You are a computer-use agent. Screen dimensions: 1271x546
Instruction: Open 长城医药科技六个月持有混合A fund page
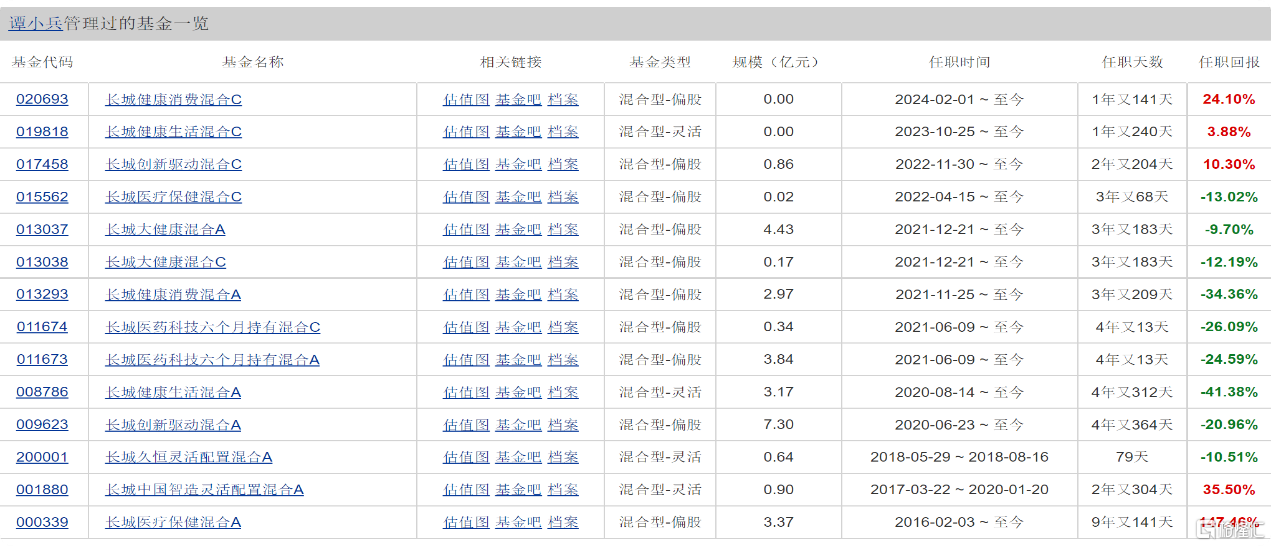click(213, 359)
